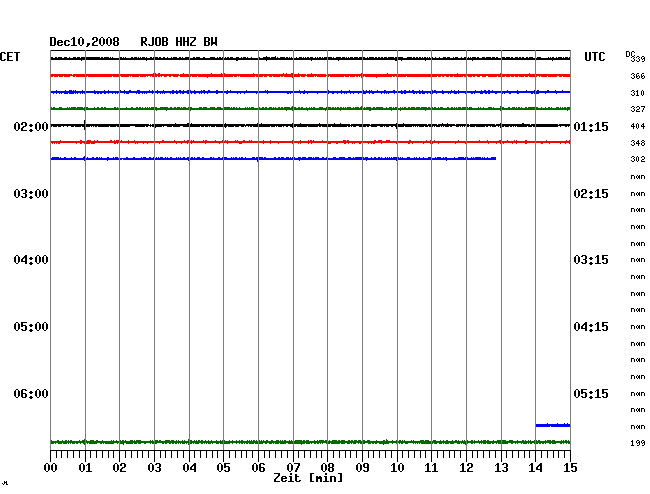Click the "14" minute tick label
Viewport: 650px width, 494px height.
coord(536,468)
